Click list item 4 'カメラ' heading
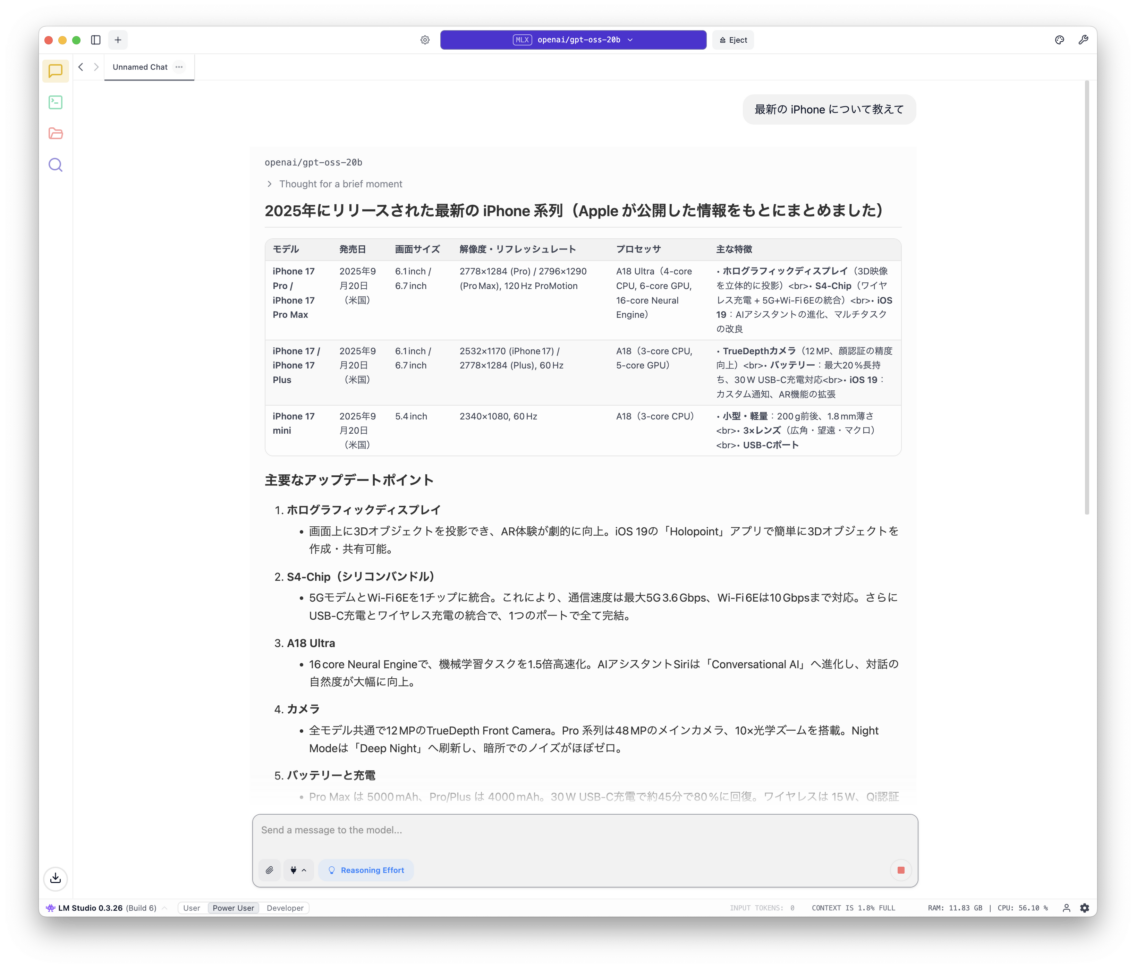 303,709
